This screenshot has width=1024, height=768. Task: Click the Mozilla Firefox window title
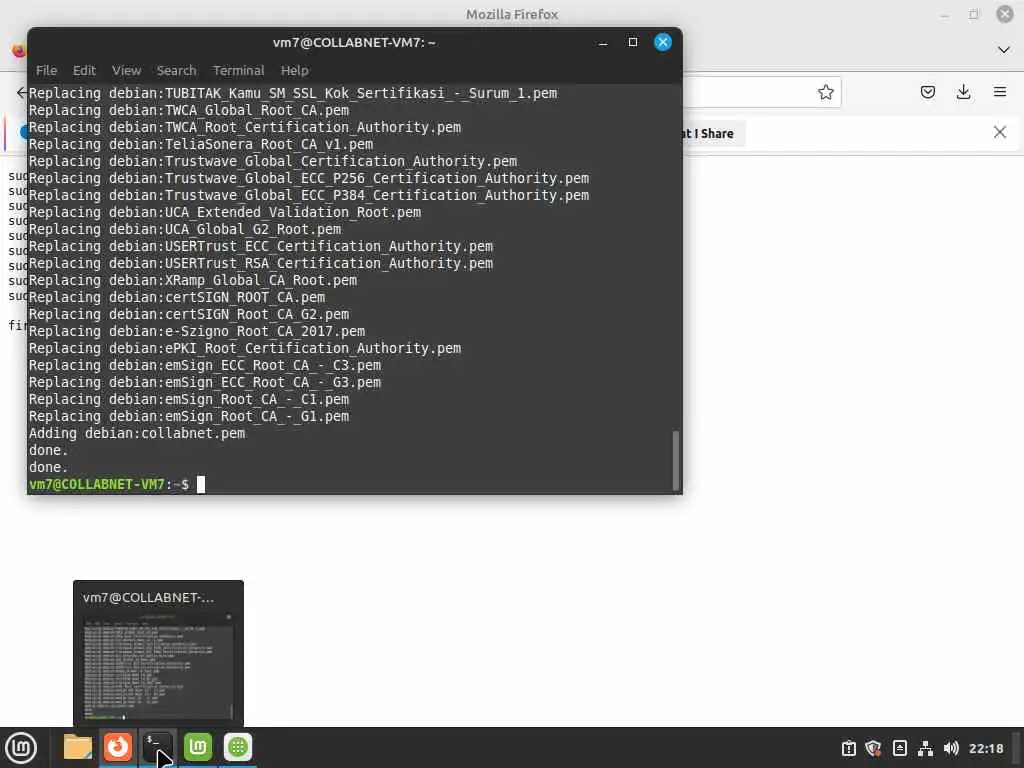[512, 14]
